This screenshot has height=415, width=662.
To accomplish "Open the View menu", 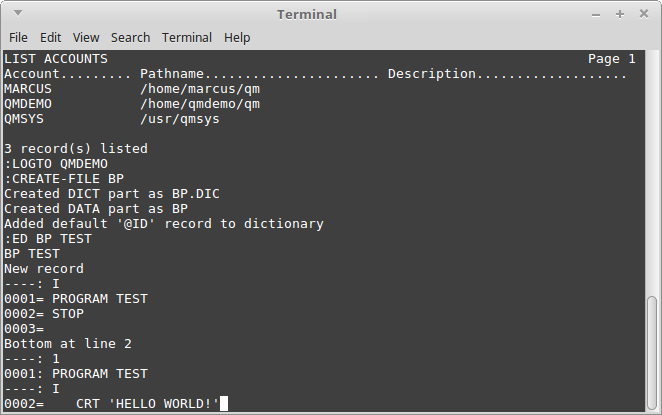I will (86, 38).
